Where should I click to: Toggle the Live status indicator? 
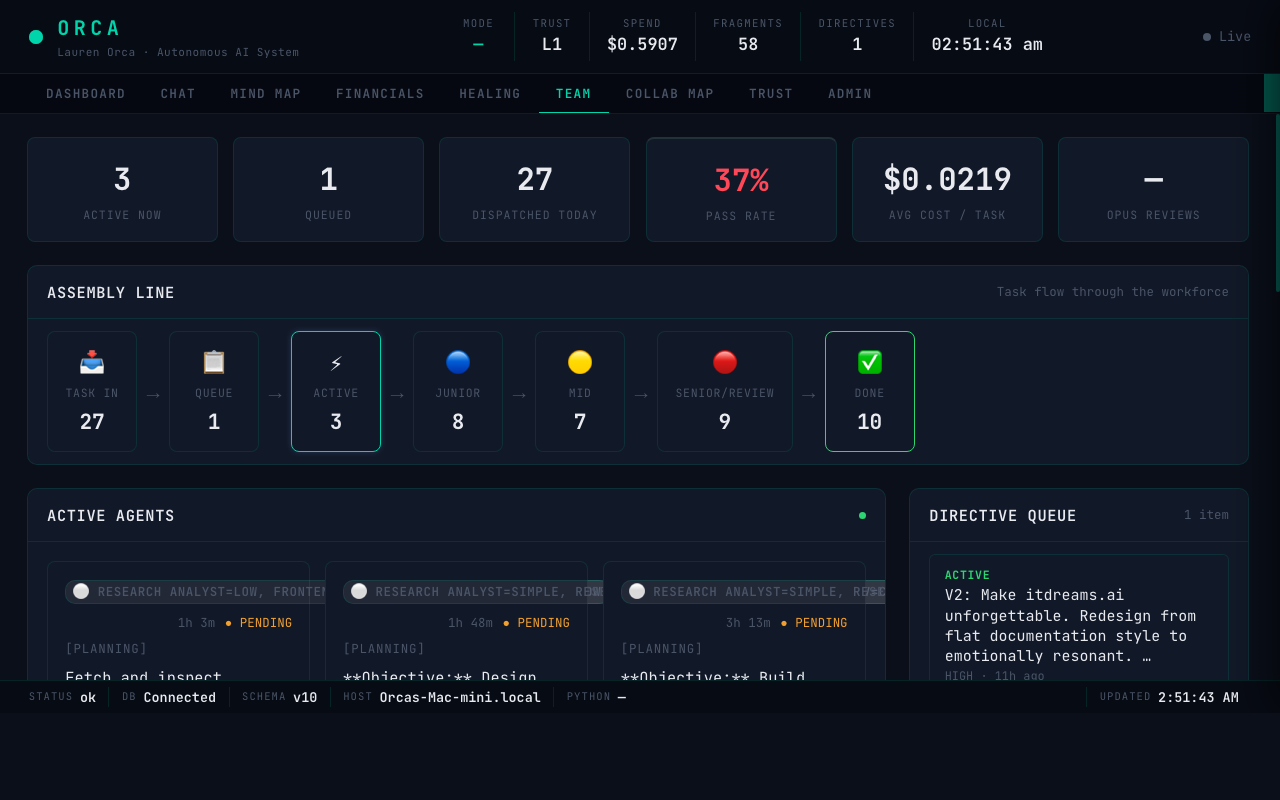click(1227, 36)
